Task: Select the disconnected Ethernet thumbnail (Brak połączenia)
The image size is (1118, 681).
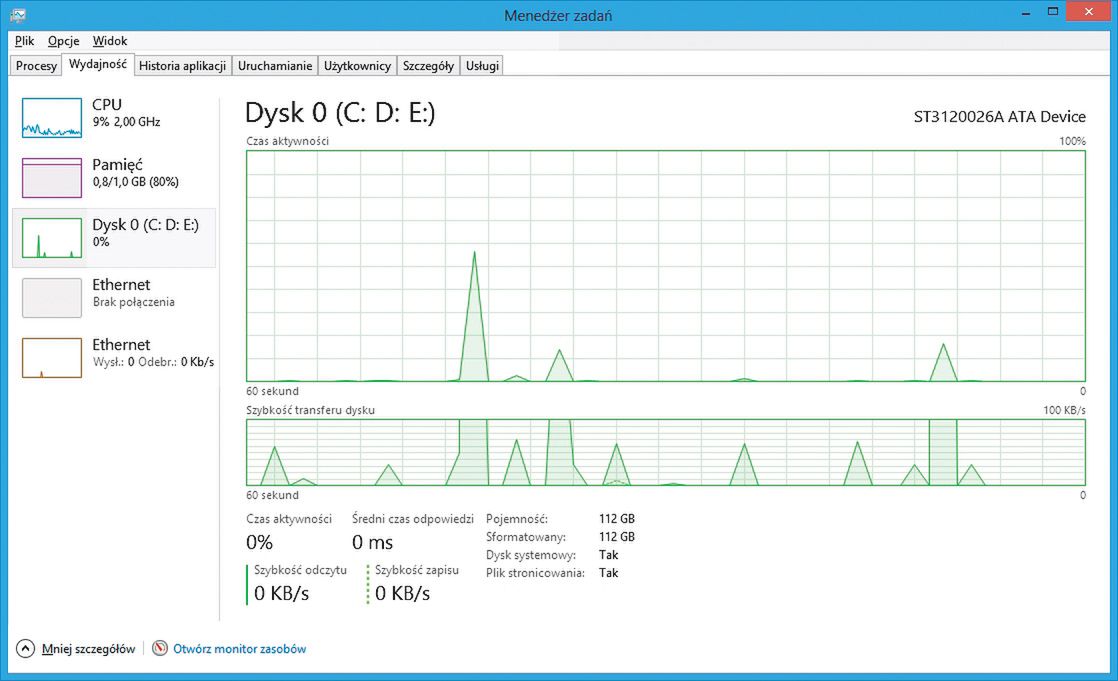Action: tap(52, 297)
